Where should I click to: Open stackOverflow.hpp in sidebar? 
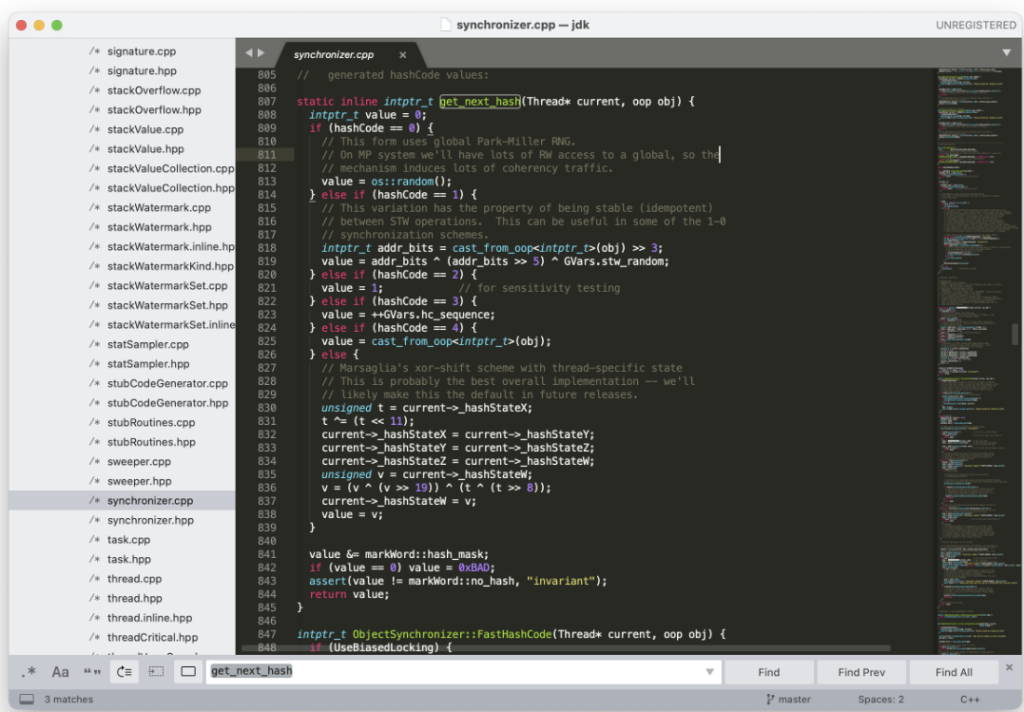pyautogui.click(x=154, y=110)
